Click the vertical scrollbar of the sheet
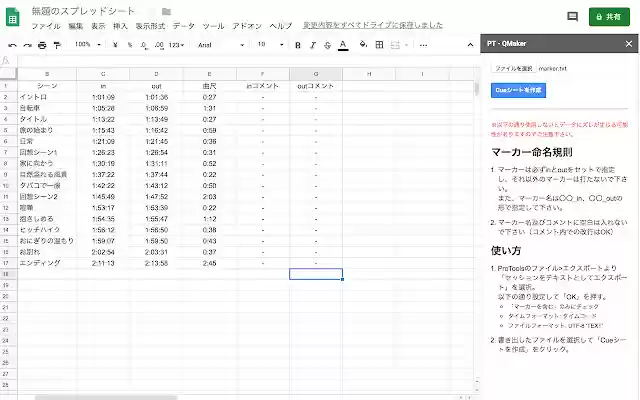640x400 pixels. (476, 89)
